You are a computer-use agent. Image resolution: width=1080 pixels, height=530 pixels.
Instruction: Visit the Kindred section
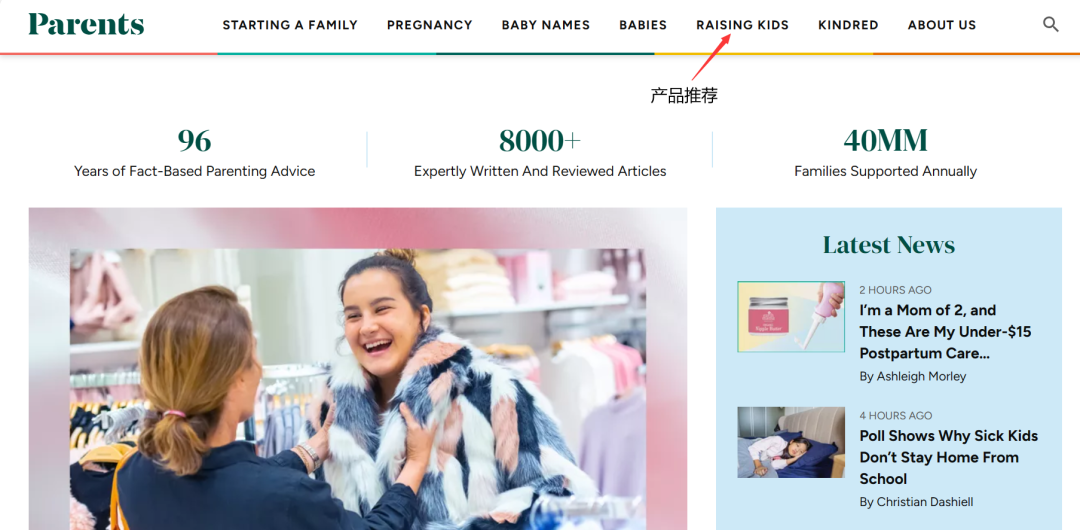coord(849,26)
